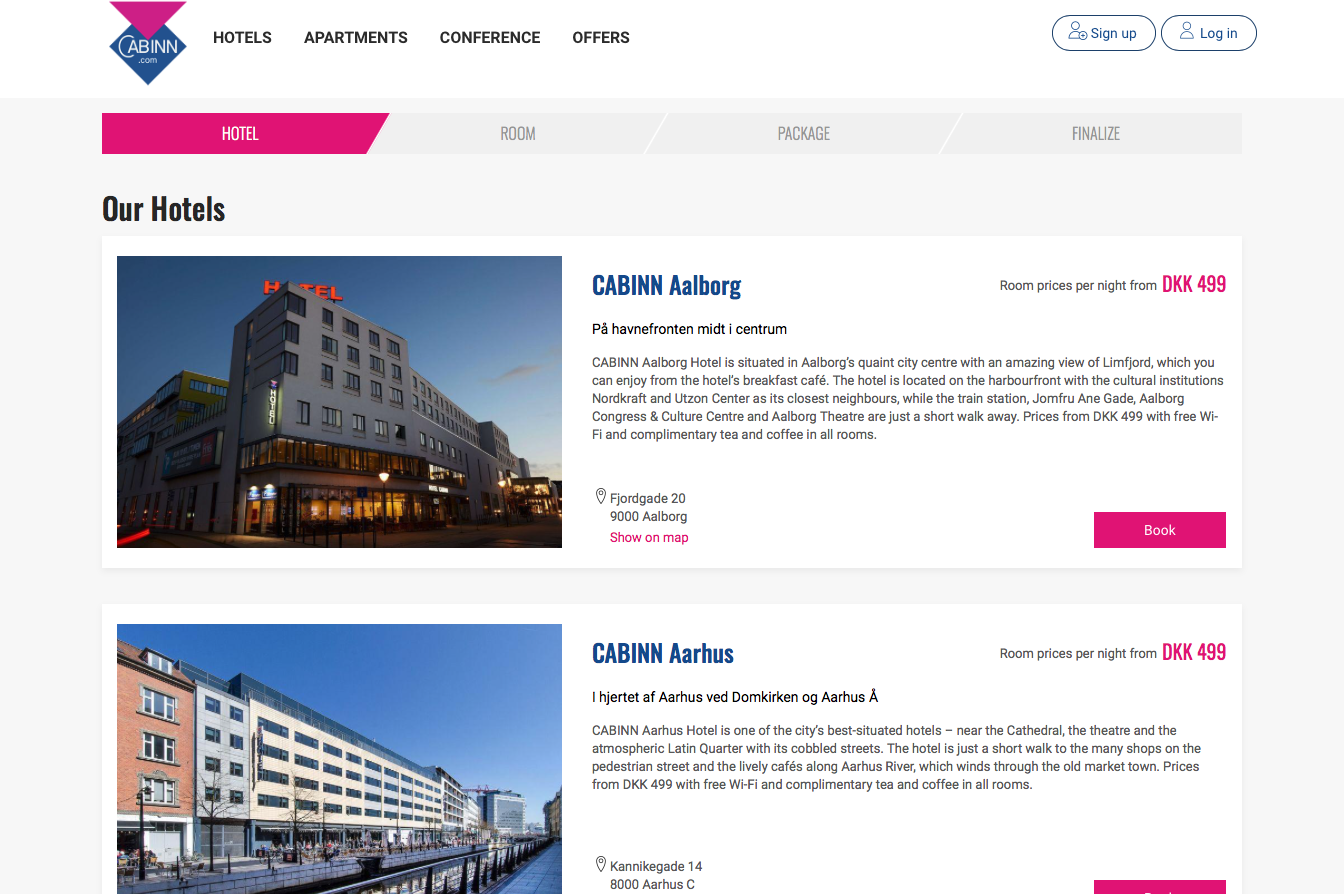Open the OFFERS menu item

click(601, 37)
